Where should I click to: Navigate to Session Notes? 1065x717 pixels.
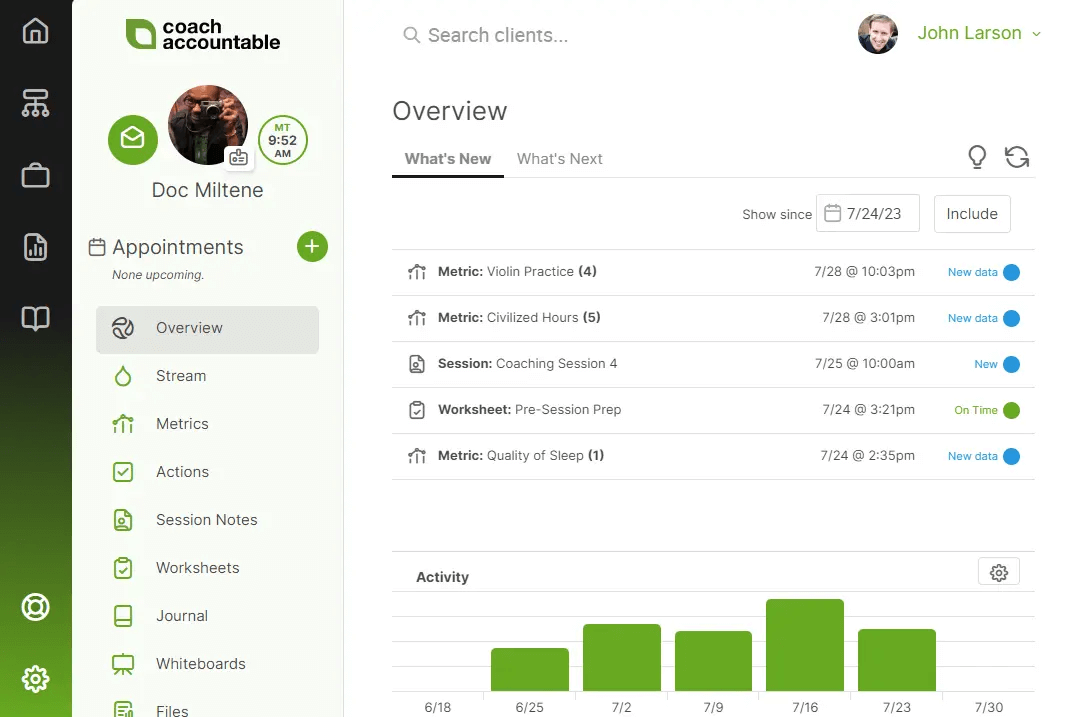click(206, 519)
